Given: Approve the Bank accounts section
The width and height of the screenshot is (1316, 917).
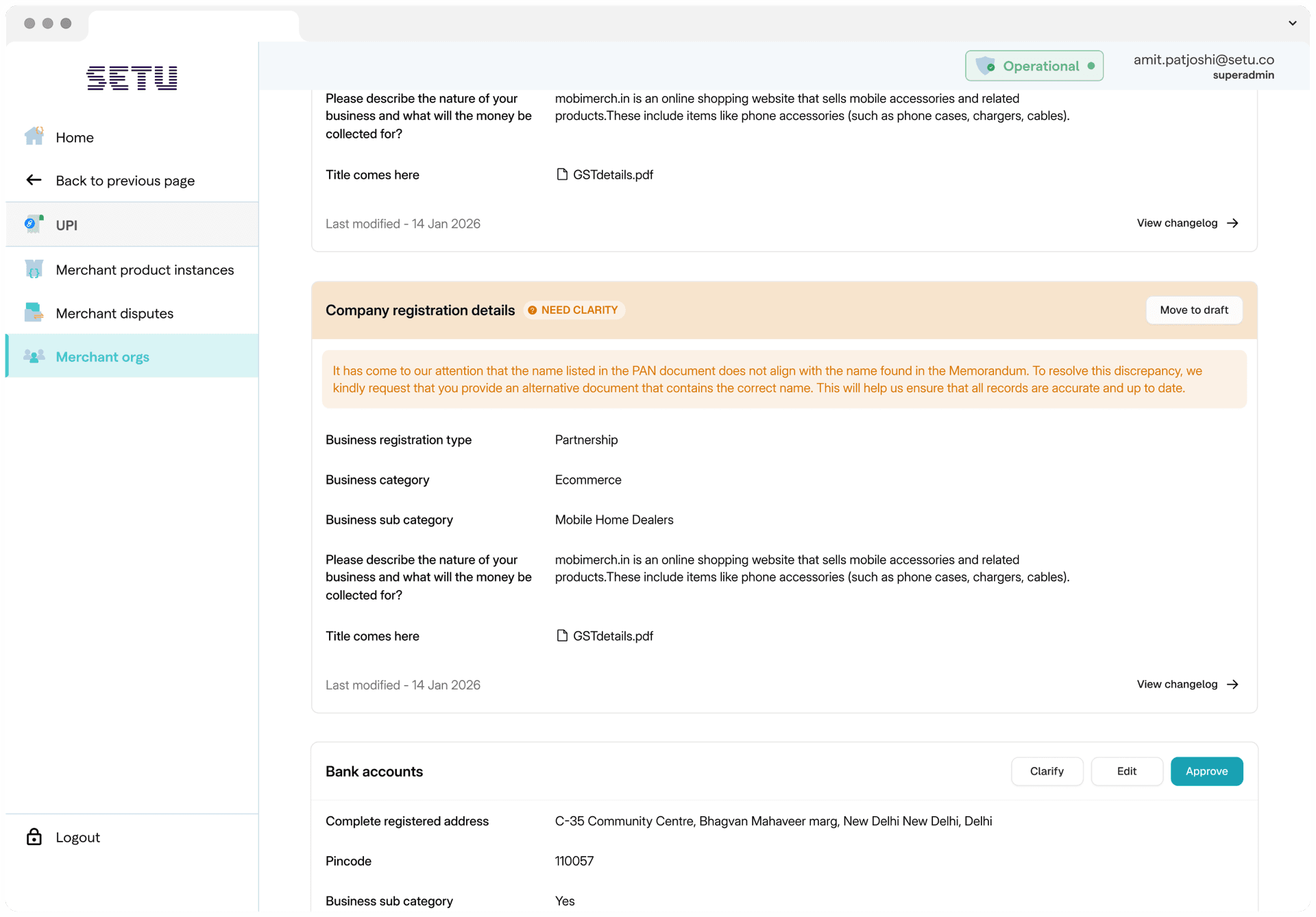Looking at the screenshot, I should (1206, 772).
